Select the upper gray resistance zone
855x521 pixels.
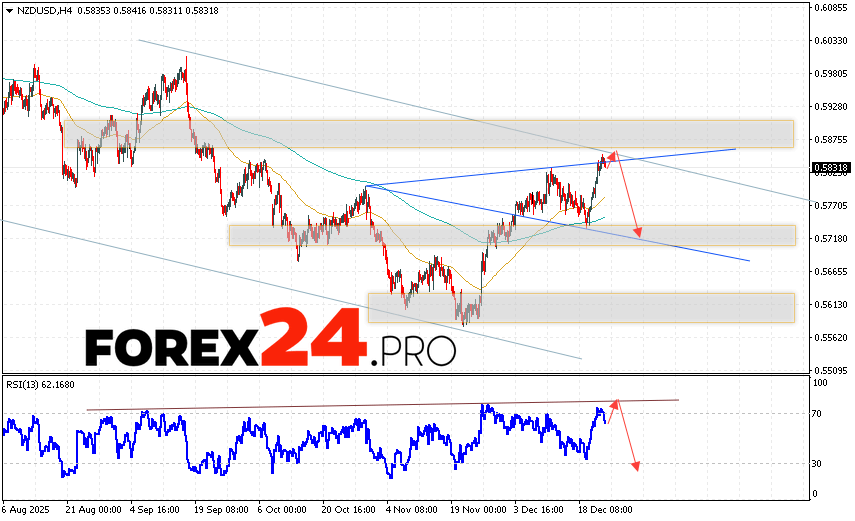tap(430, 134)
